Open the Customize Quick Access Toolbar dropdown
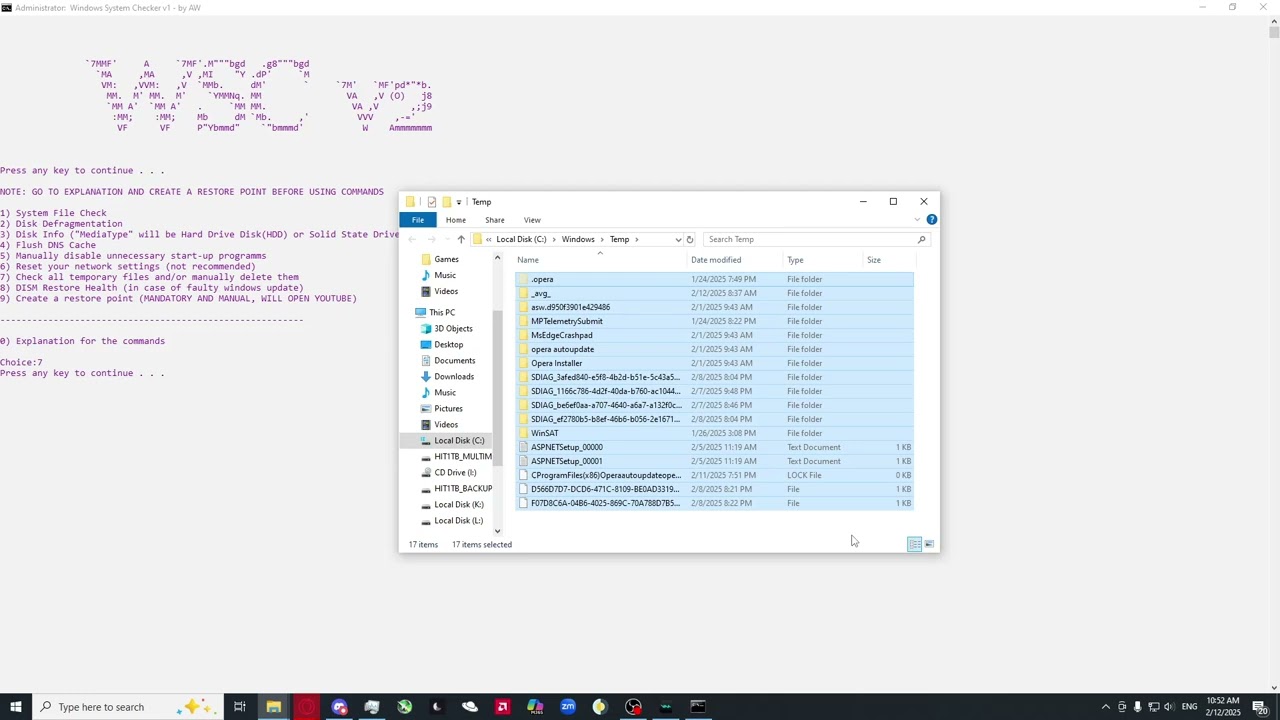Image resolution: width=1280 pixels, height=720 pixels. tap(458, 202)
